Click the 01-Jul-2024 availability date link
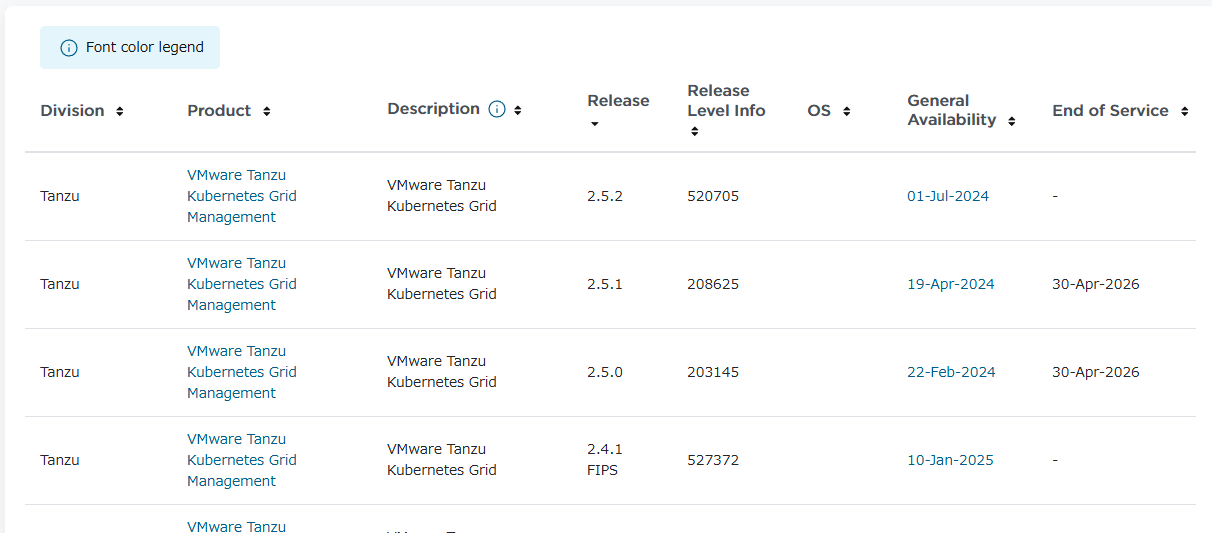Screen dimensions: 1212x533 (x=947, y=196)
